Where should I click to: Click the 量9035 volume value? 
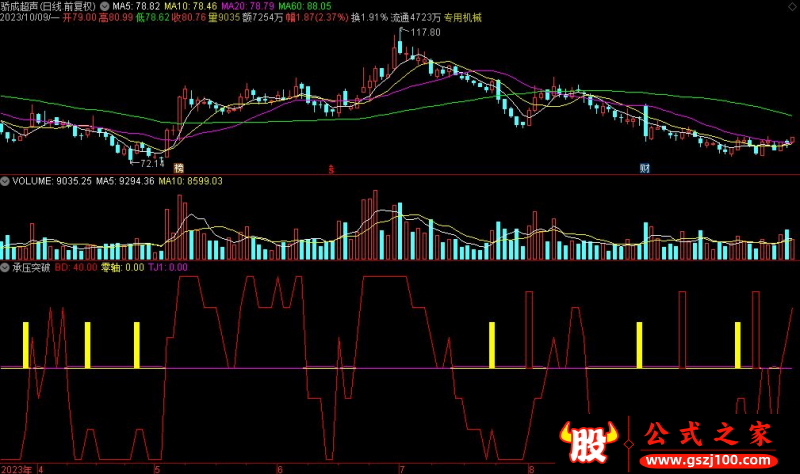point(224,17)
